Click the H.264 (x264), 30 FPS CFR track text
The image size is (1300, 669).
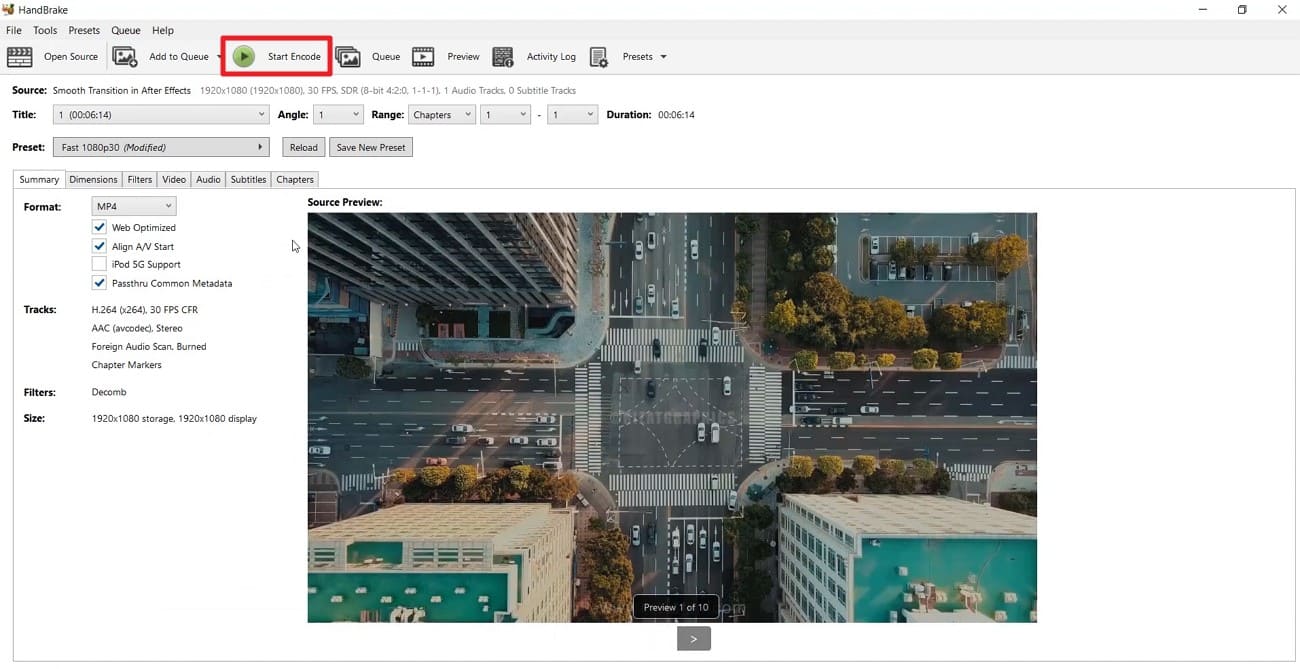145,310
